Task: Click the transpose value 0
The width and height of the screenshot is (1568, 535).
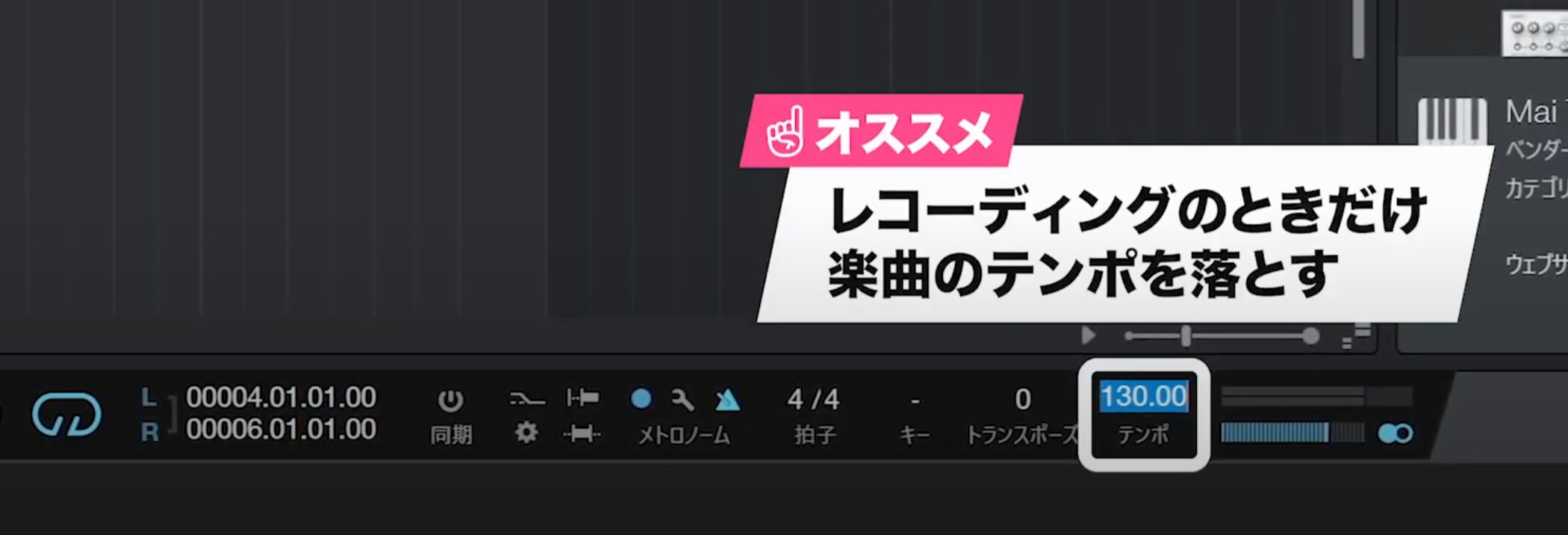Action: 1022,400
